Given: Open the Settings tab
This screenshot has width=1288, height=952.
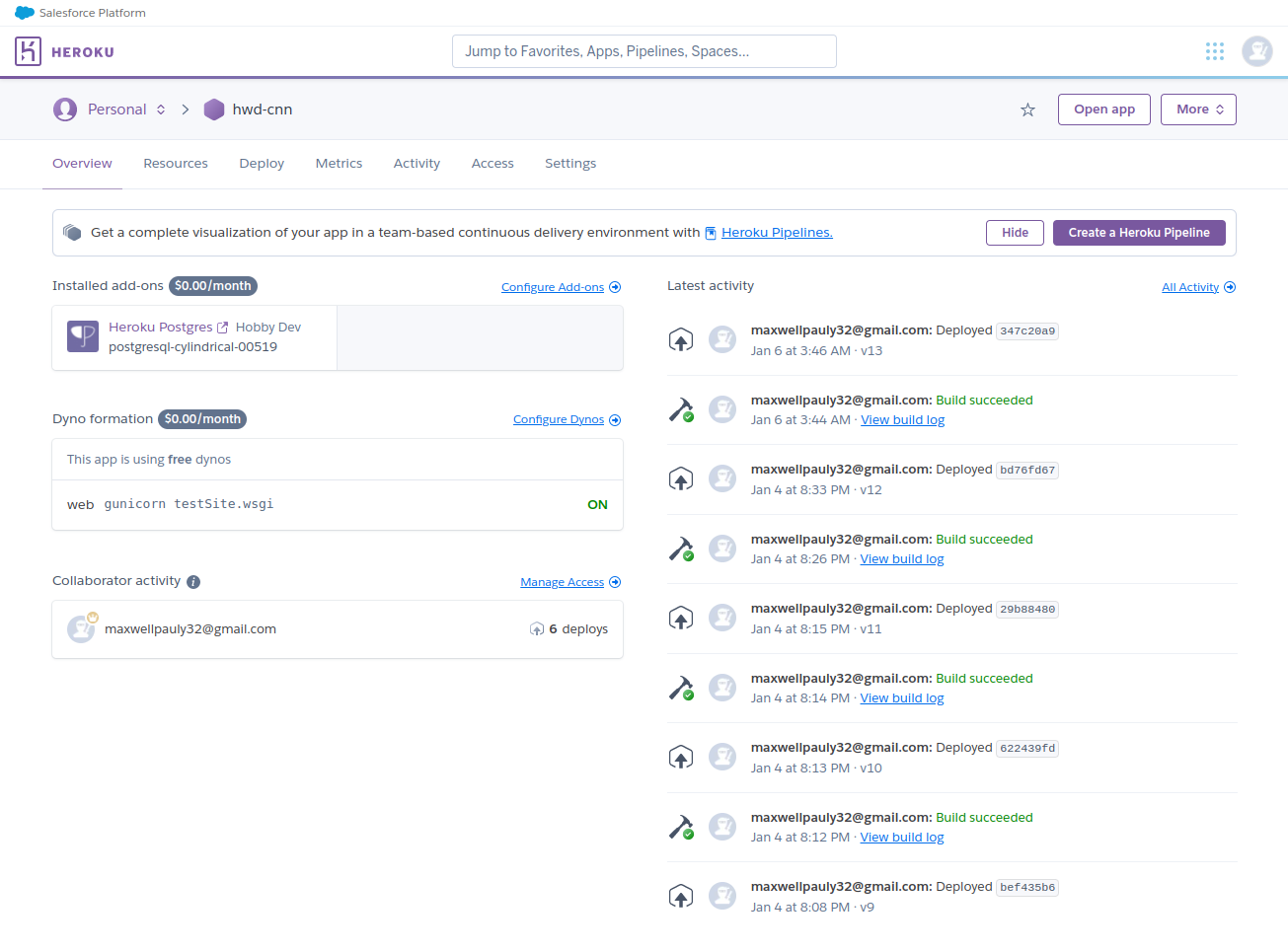Looking at the screenshot, I should (x=570, y=164).
